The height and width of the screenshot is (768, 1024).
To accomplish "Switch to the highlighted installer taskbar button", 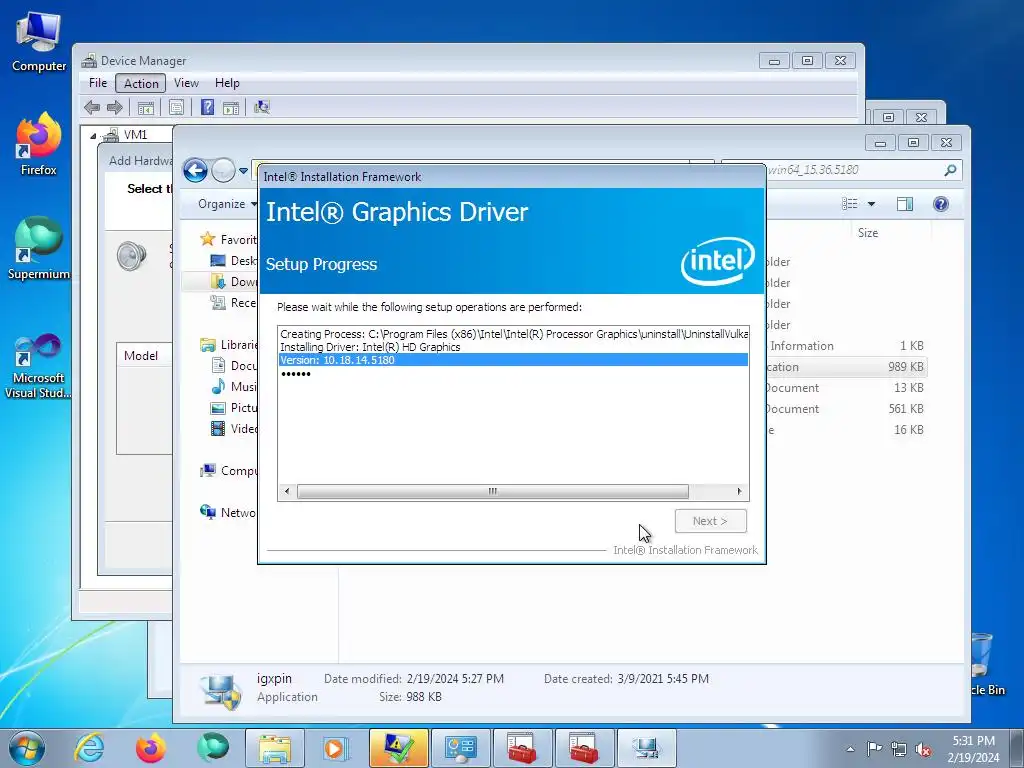I will [398, 748].
